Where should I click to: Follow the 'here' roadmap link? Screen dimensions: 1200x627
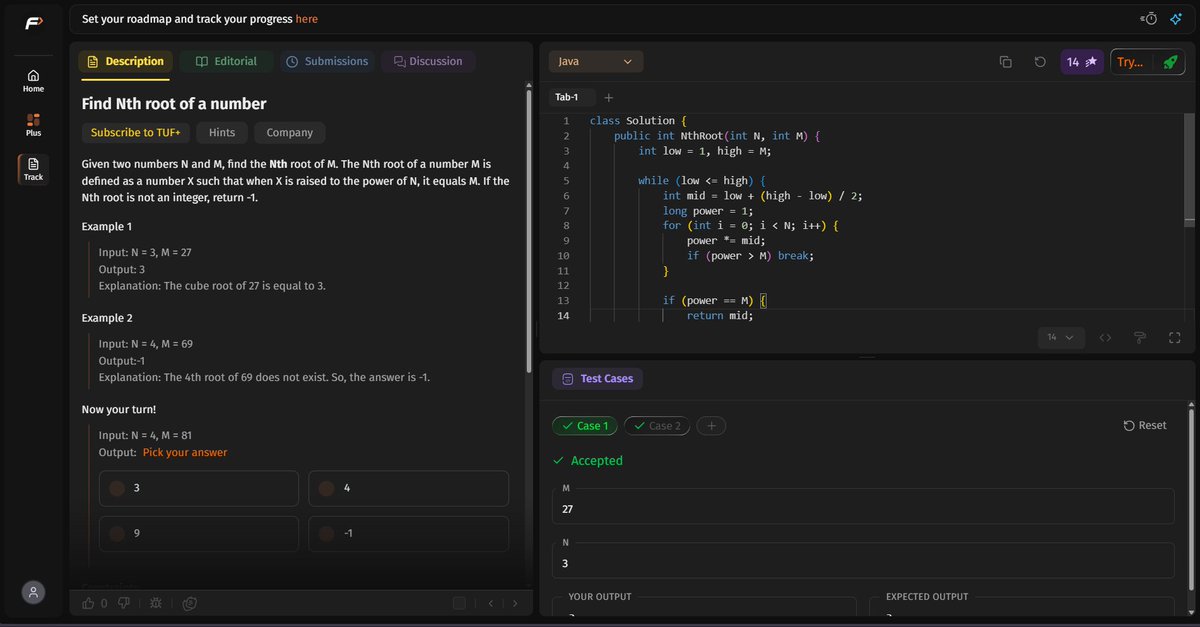307,19
